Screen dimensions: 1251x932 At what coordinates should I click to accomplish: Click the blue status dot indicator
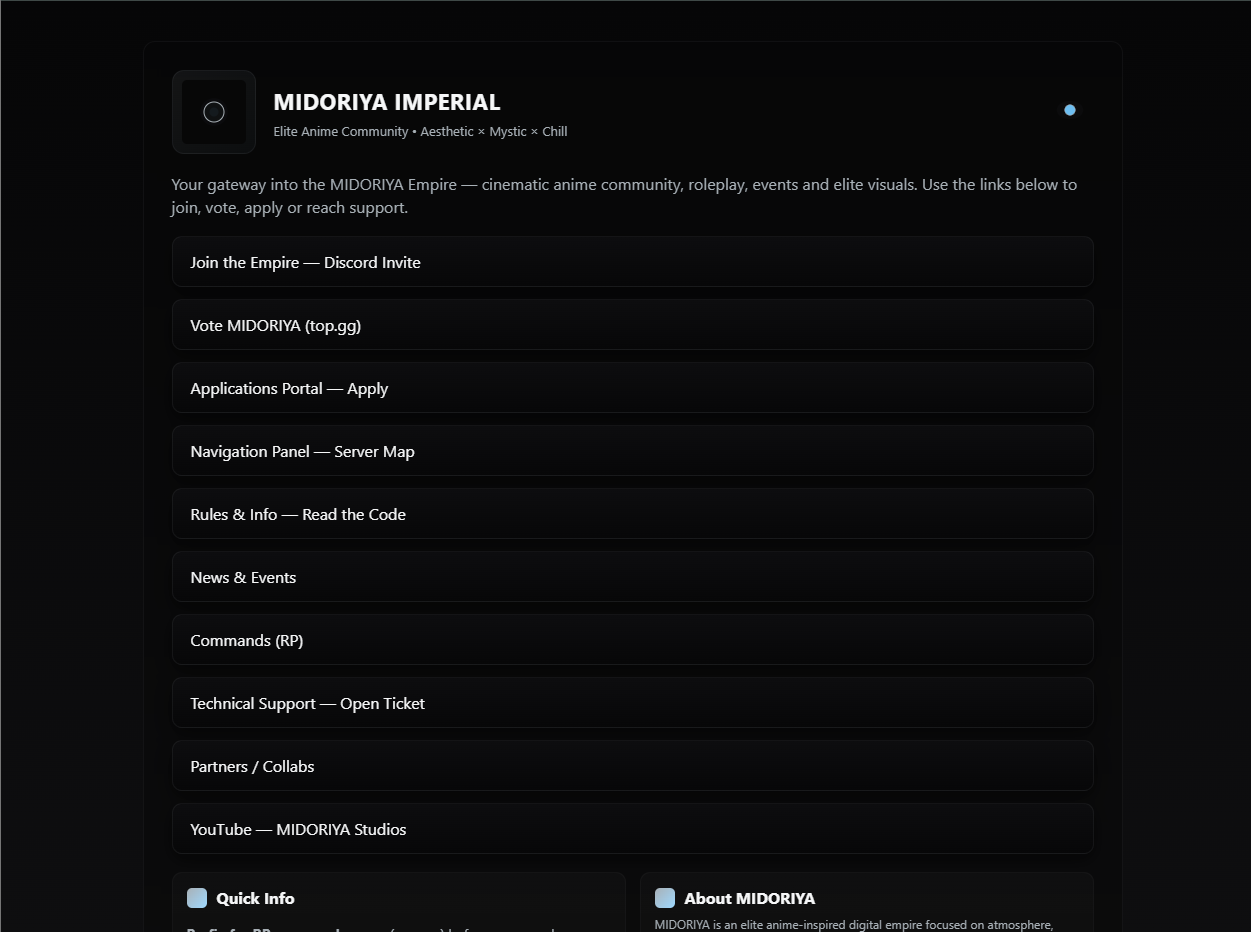[x=1070, y=110]
